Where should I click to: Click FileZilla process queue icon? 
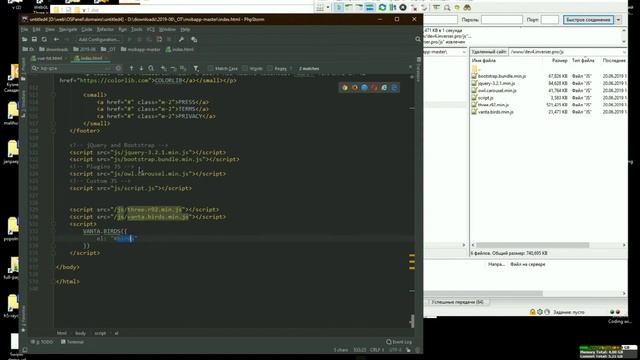point(393,7)
